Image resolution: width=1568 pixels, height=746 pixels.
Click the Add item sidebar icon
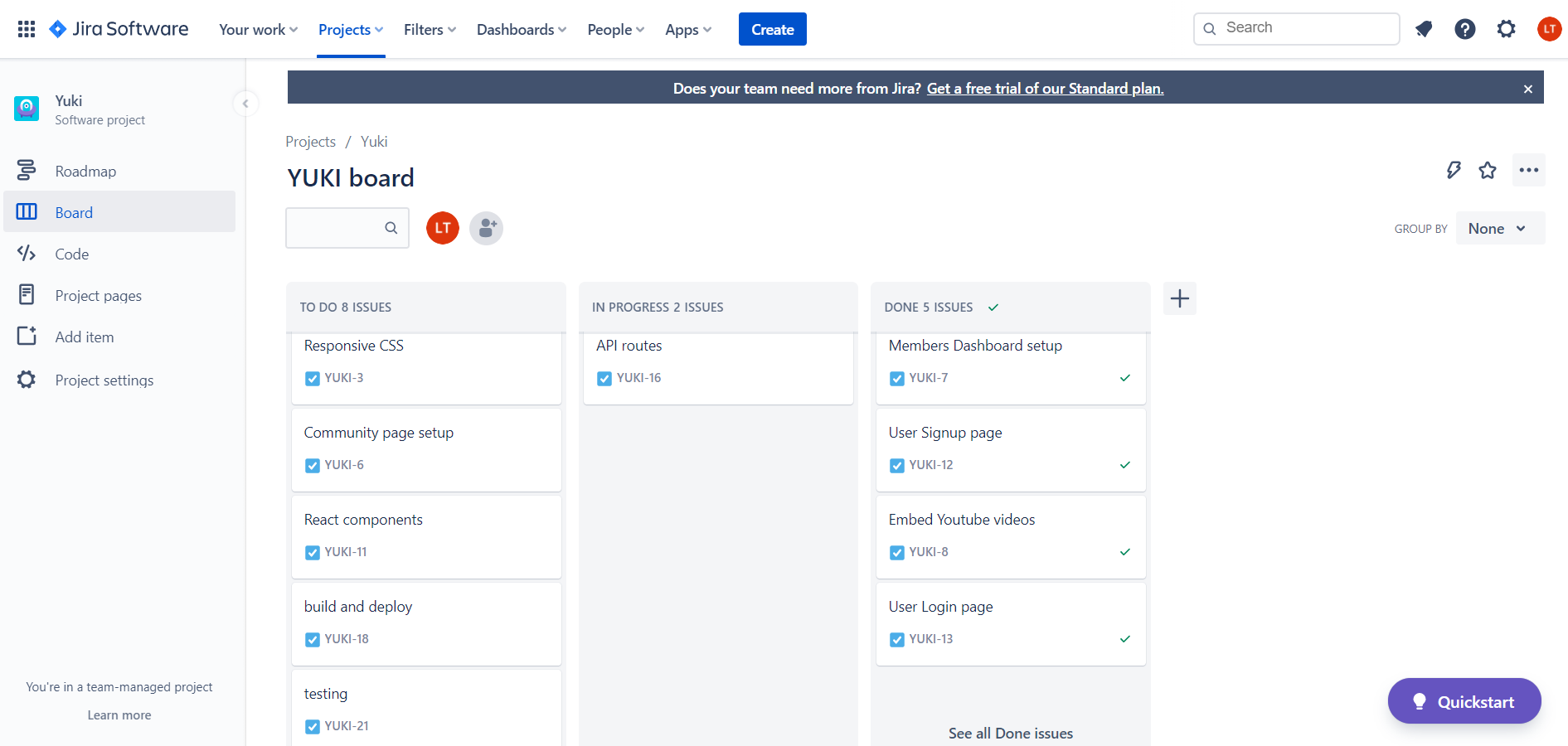[26, 337]
